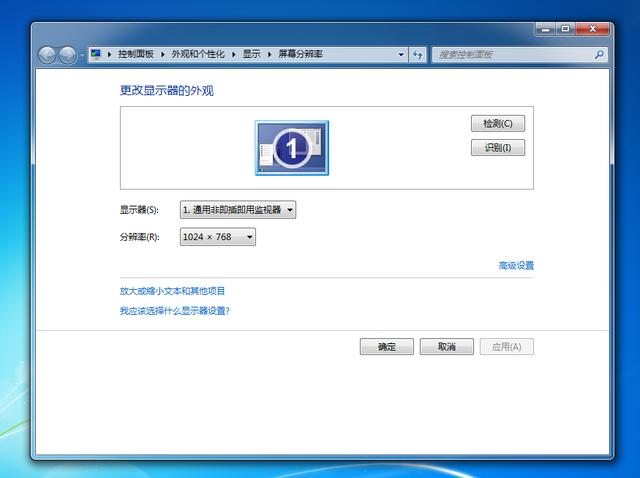Click the magnifier search icon
The height and width of the screenshot is (478, 640).
pos(599,54)
